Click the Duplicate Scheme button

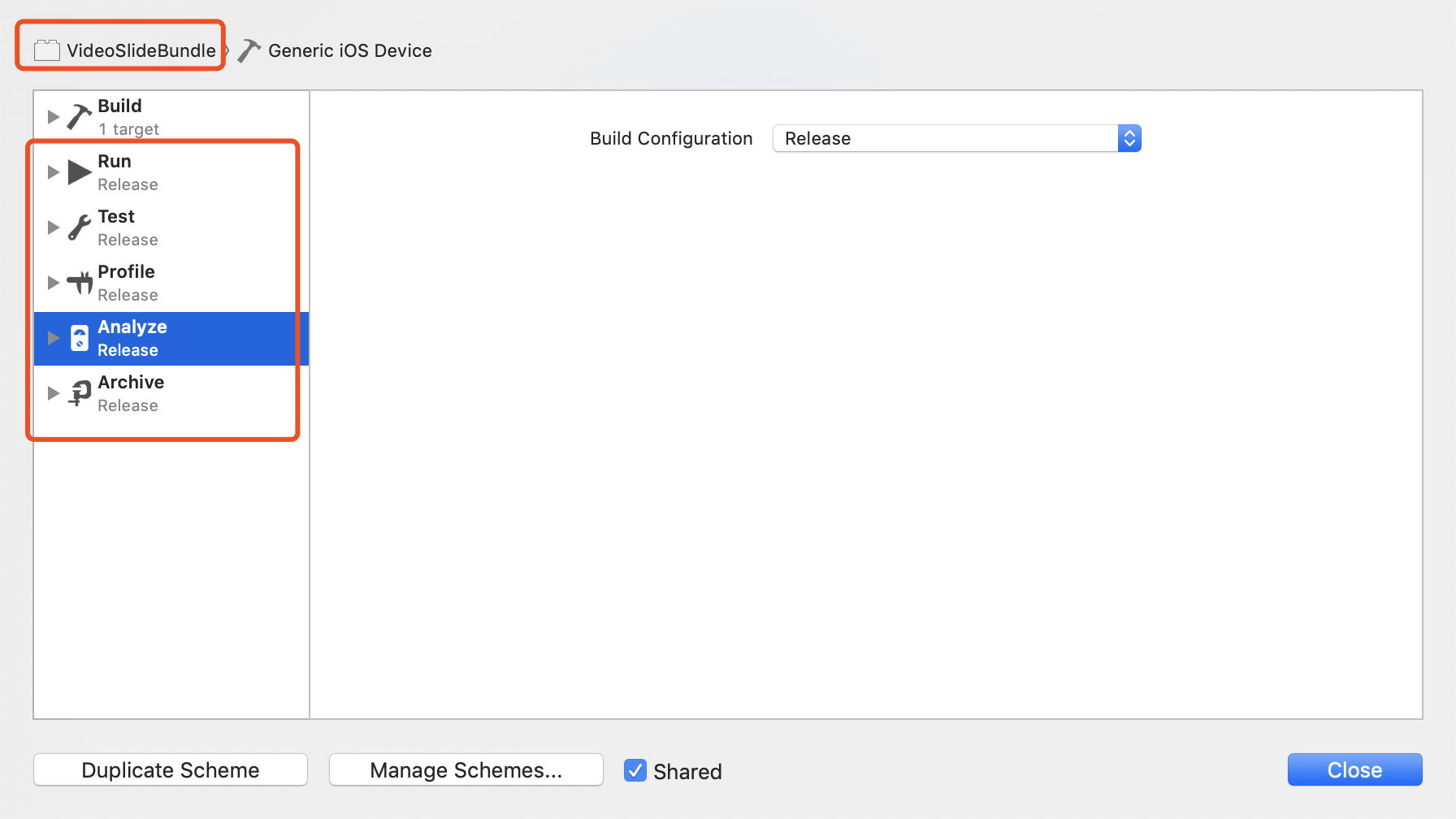[x=171, y=770]
